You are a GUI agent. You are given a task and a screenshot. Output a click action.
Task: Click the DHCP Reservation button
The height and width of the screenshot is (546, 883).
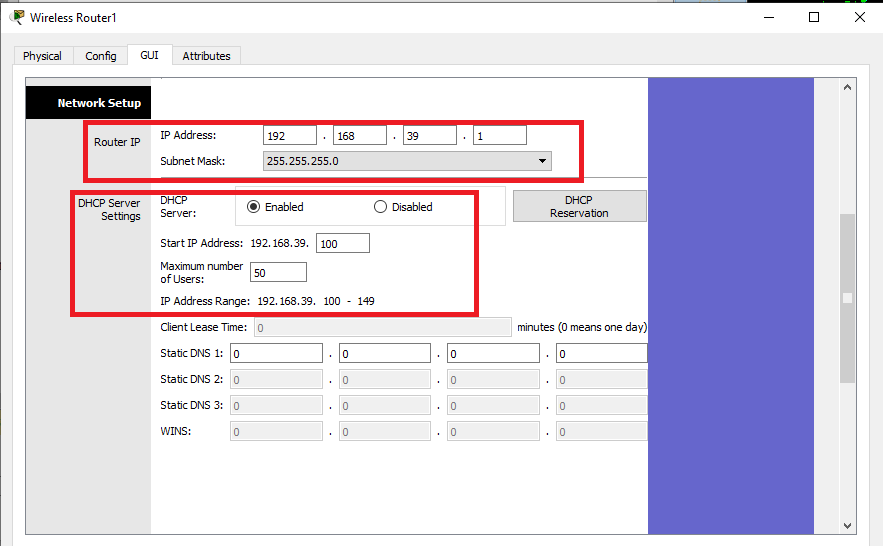[579, 206]
